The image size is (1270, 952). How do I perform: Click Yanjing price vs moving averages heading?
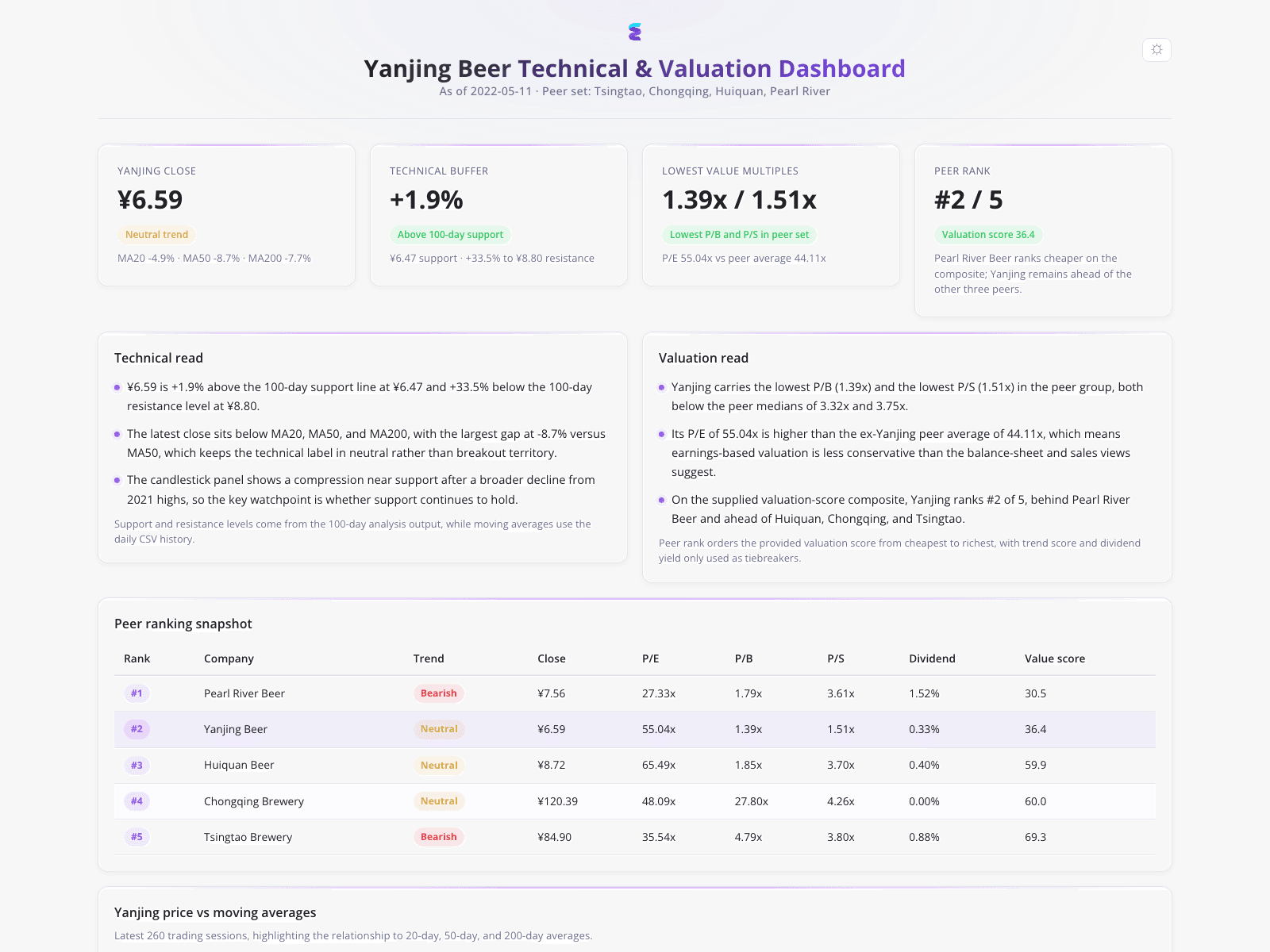coord(215,912)
